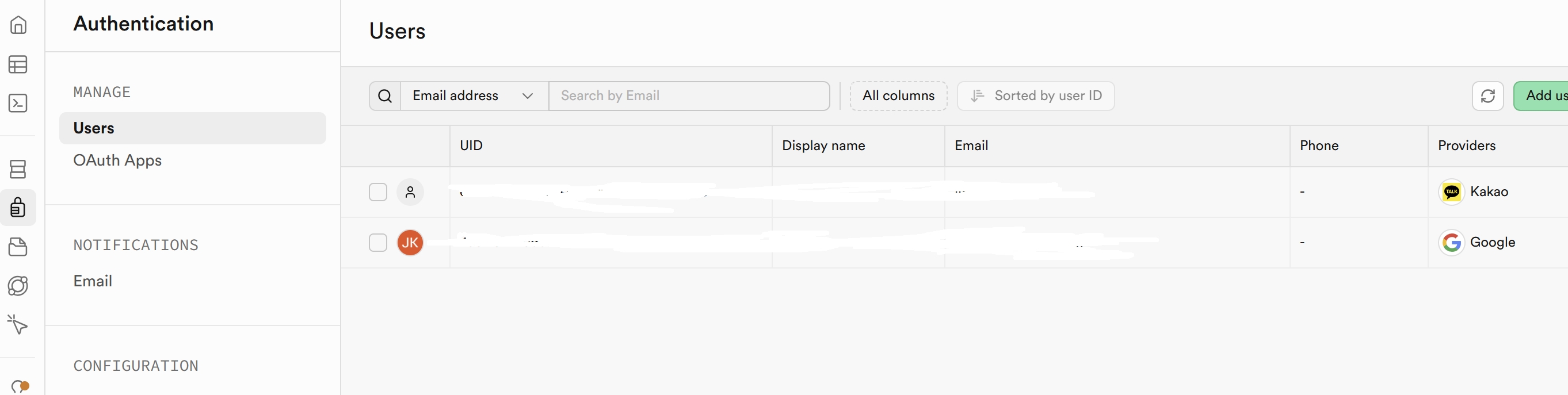
Task: Click the Add user button
Action: point(1543,95)
